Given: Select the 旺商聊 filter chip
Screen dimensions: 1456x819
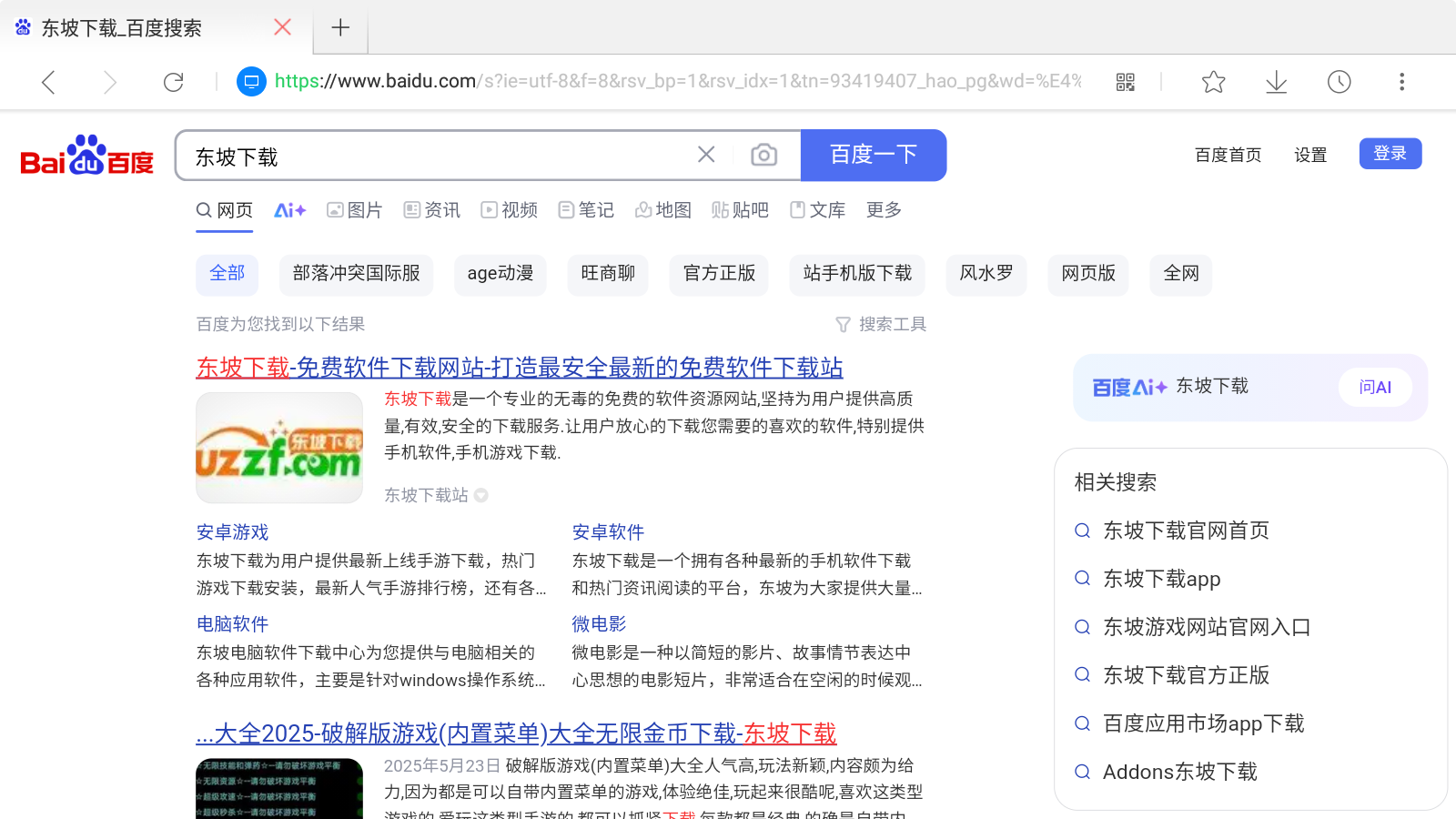Looking at the screenshot, I should [608, 274].
